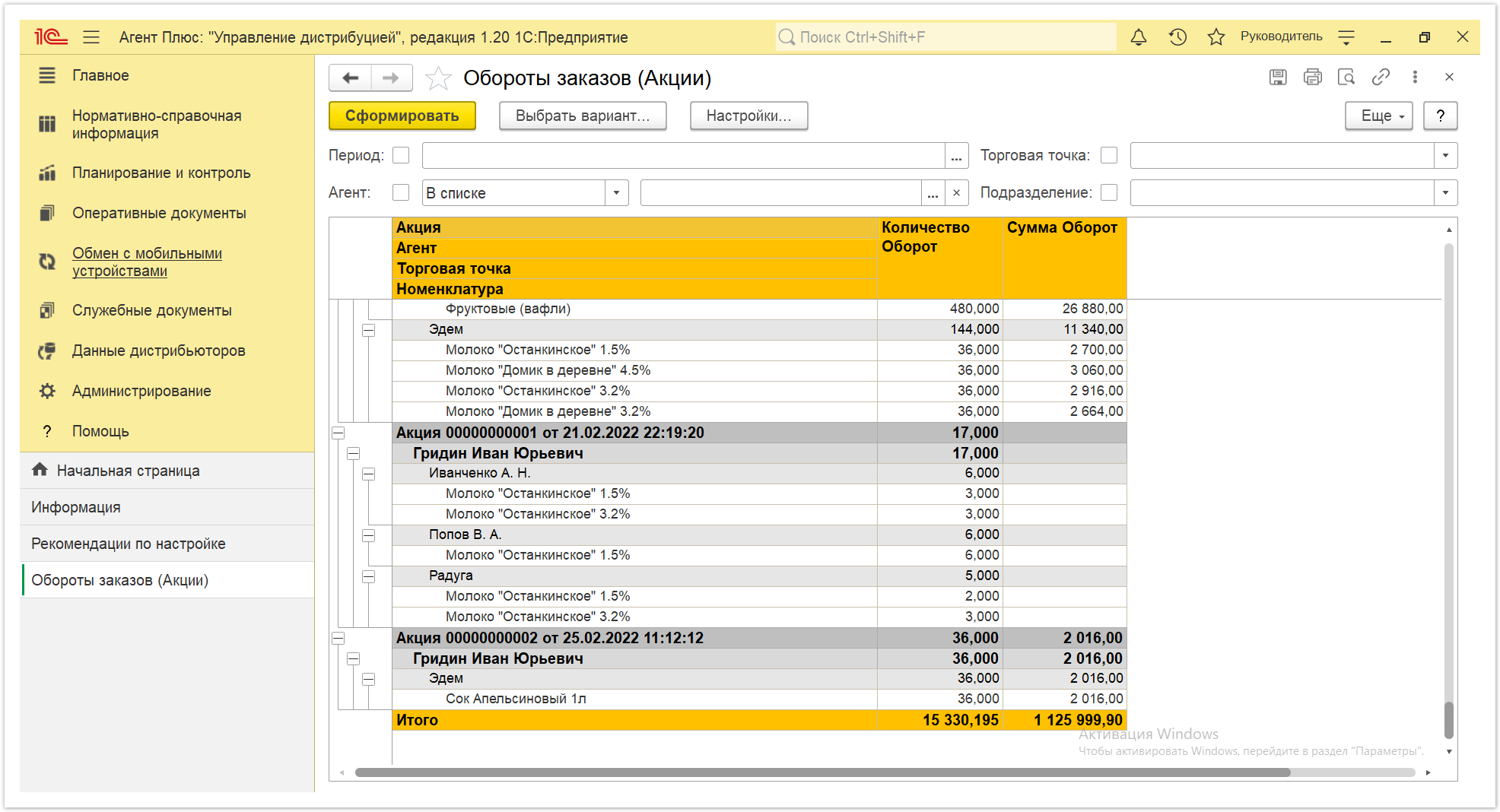This screenshot has width=1500, height=812.
Task: Click the Помощь question mark icon
Action: click(x=47, y=431)
